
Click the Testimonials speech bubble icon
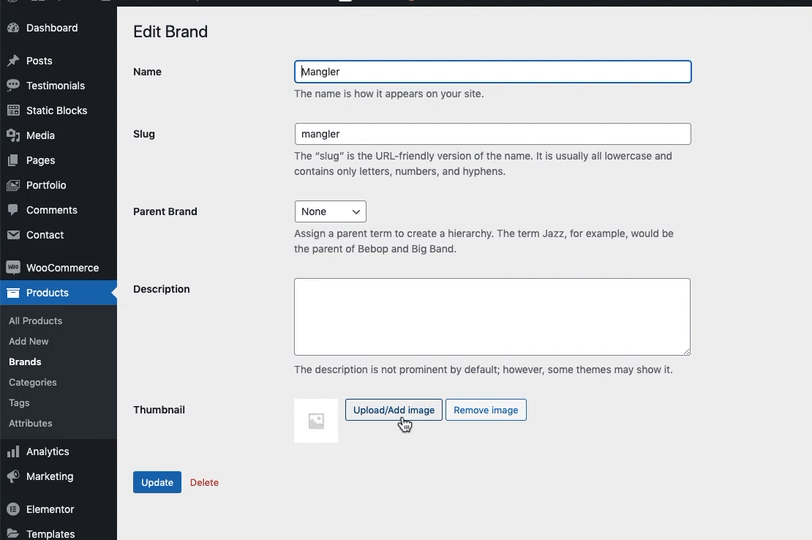click(x=13, y=86)
